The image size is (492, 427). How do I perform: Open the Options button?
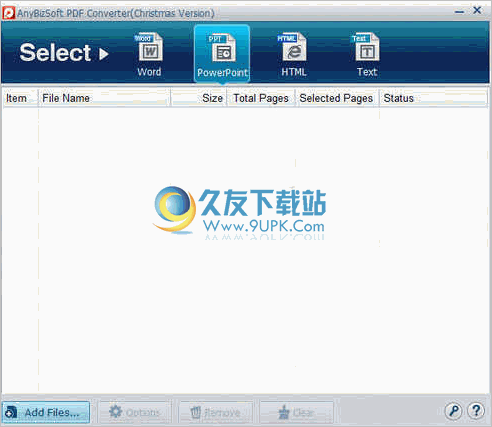[x=136, y=412]
